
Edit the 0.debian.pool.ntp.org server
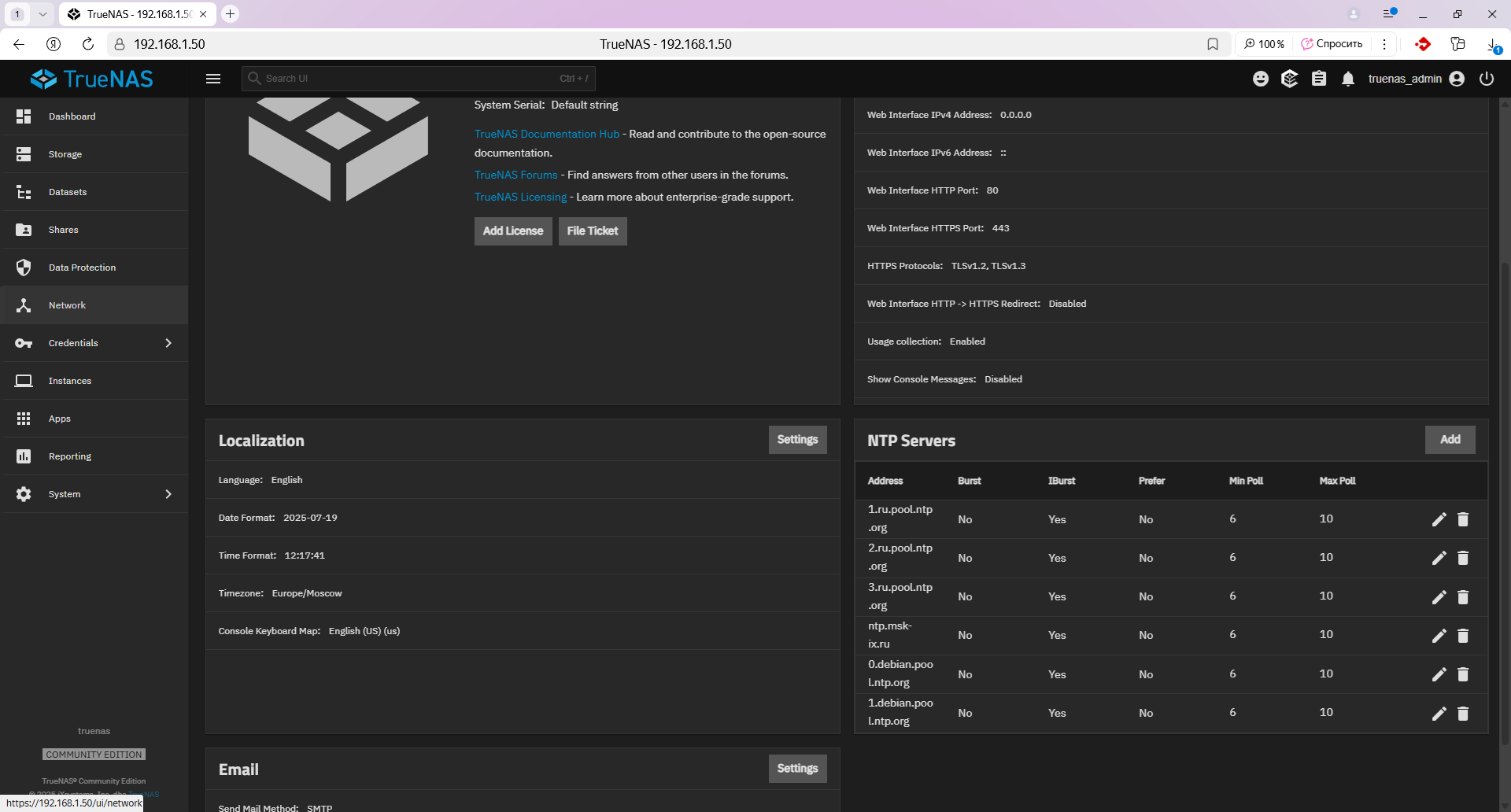(x=1439, y=674)
